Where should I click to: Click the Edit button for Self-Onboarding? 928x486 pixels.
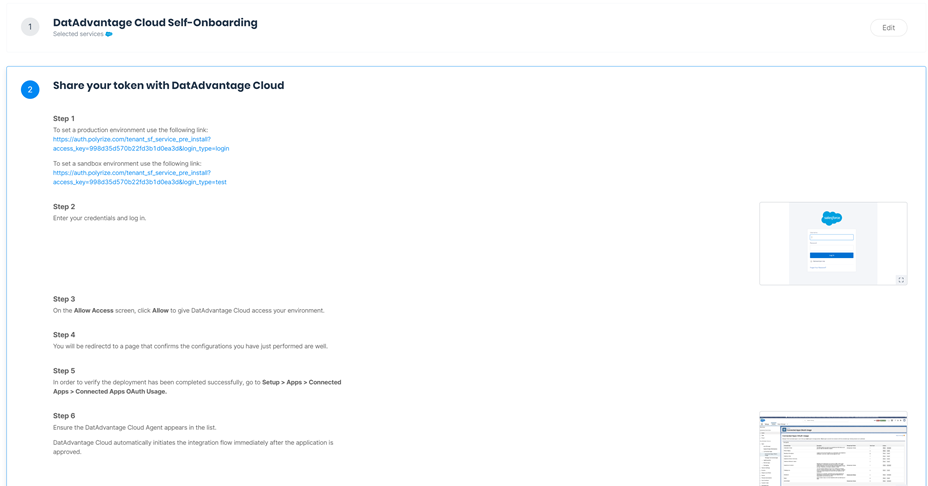click(x=888, y=28)
